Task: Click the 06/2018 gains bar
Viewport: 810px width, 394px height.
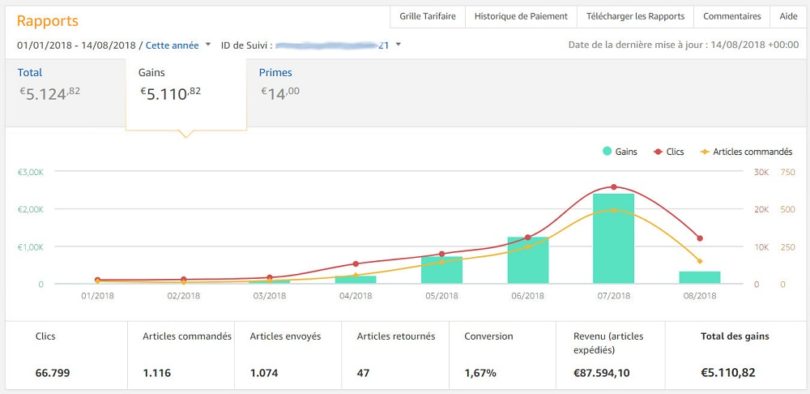Action: tap(527, 260)
